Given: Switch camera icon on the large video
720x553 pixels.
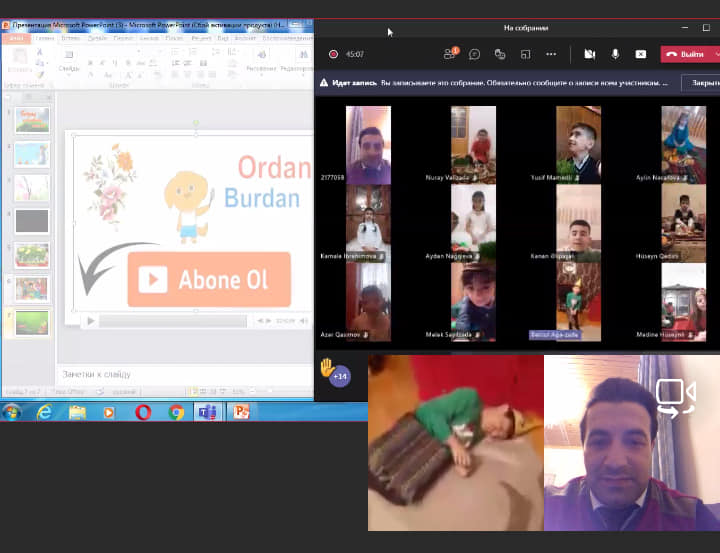Looking at the screenshot, I should (x=675, y=398).
